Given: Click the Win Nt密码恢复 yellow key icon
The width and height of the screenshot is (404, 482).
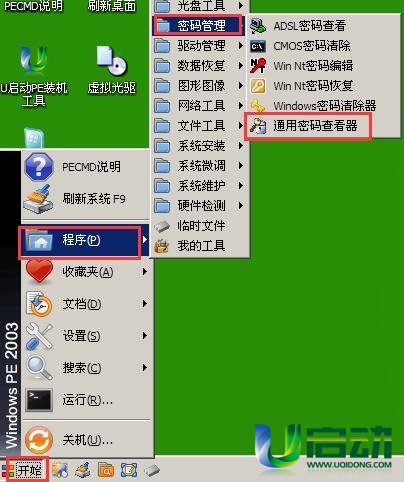Looking at the screenshot, I should 258,86.
